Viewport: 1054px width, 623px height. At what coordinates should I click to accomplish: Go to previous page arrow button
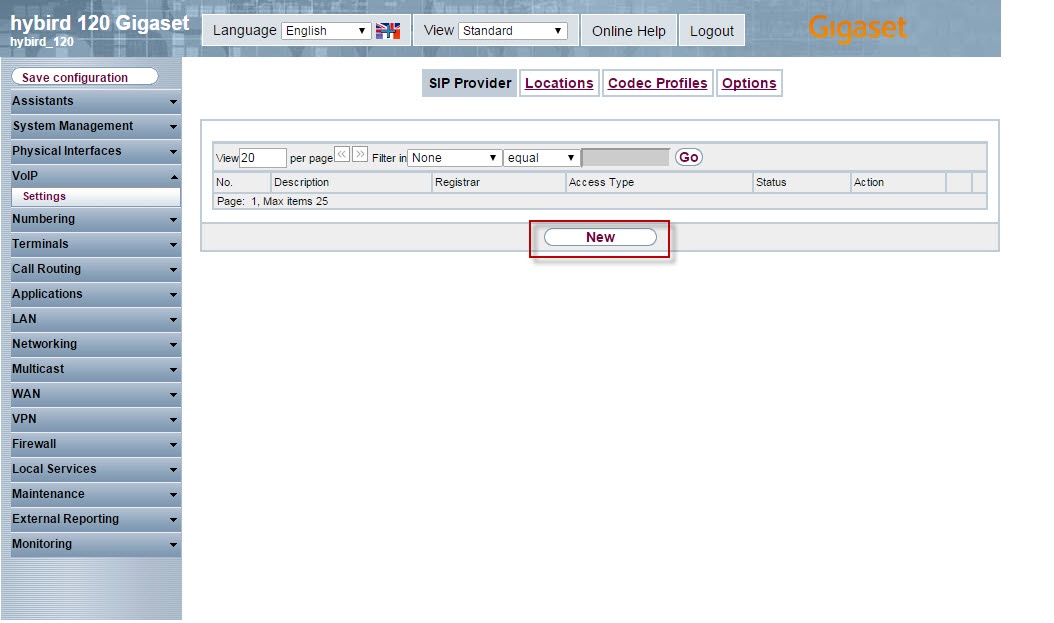click(x=342, y=155)
